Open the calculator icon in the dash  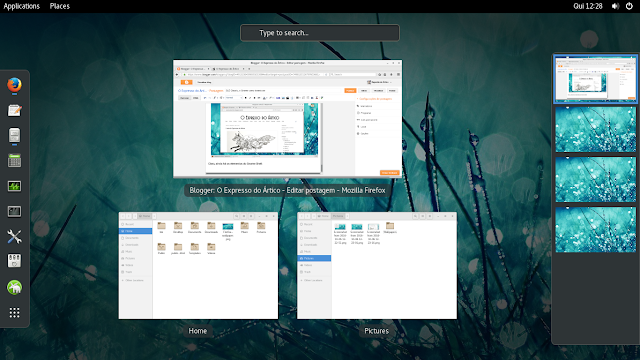click(x=14, y=161)
